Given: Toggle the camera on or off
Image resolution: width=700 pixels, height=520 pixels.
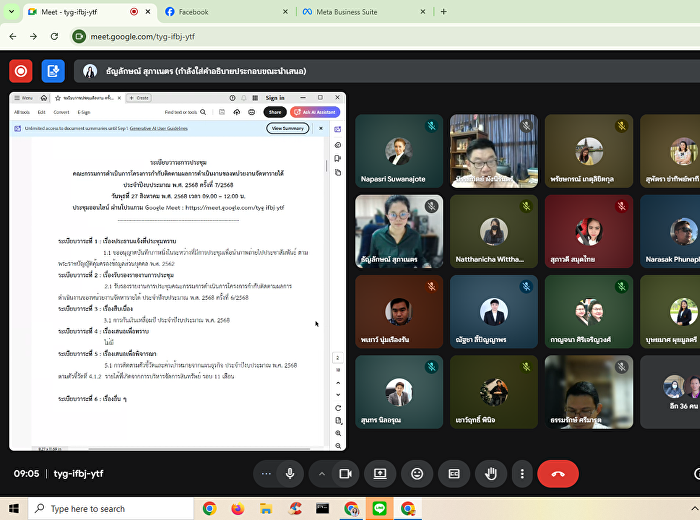Looking at the screenshot, I should pos(345,473).
